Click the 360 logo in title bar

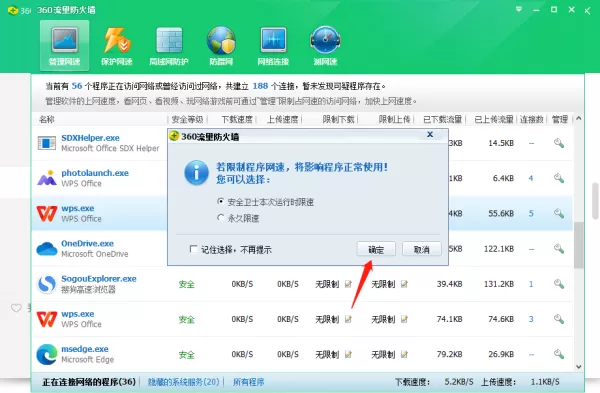13,10
